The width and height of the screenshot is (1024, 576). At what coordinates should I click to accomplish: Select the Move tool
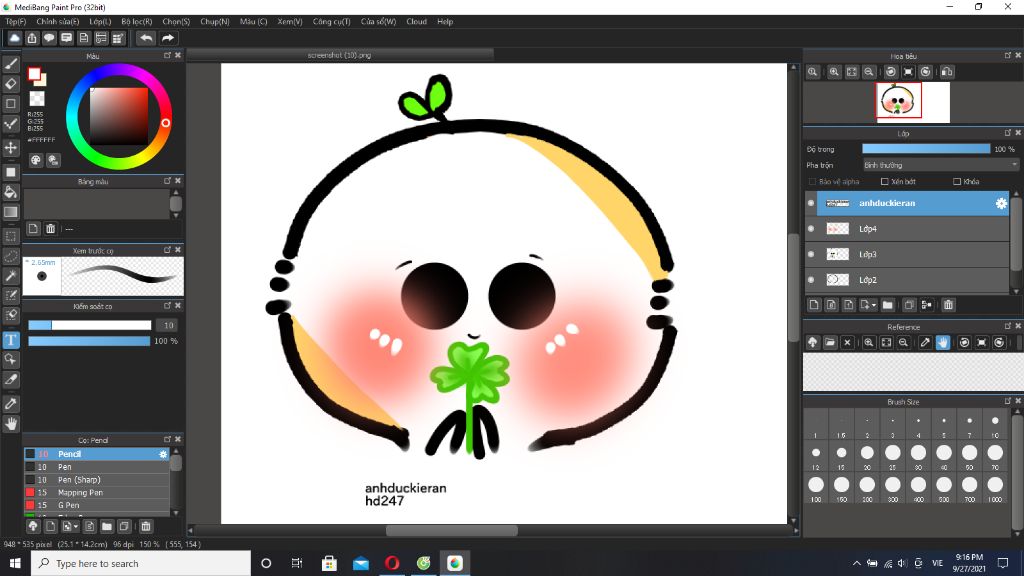coord(11,148)
